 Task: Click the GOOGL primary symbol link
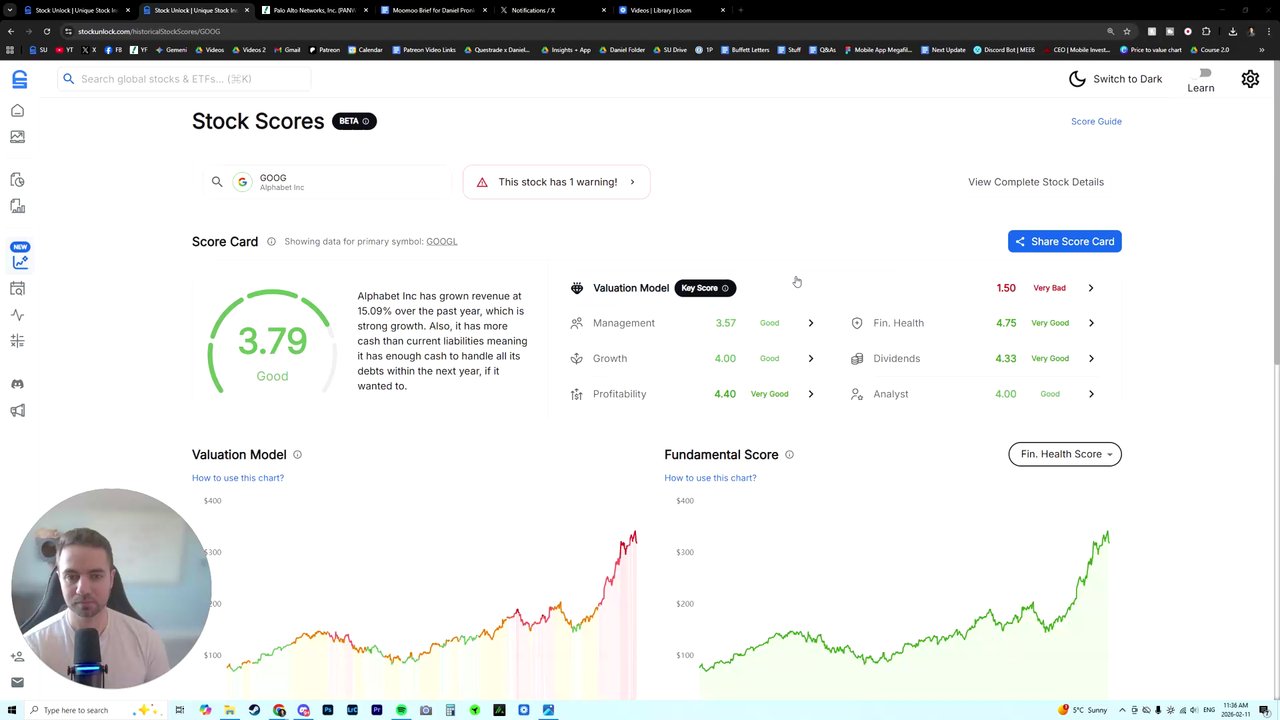point(442,242)
